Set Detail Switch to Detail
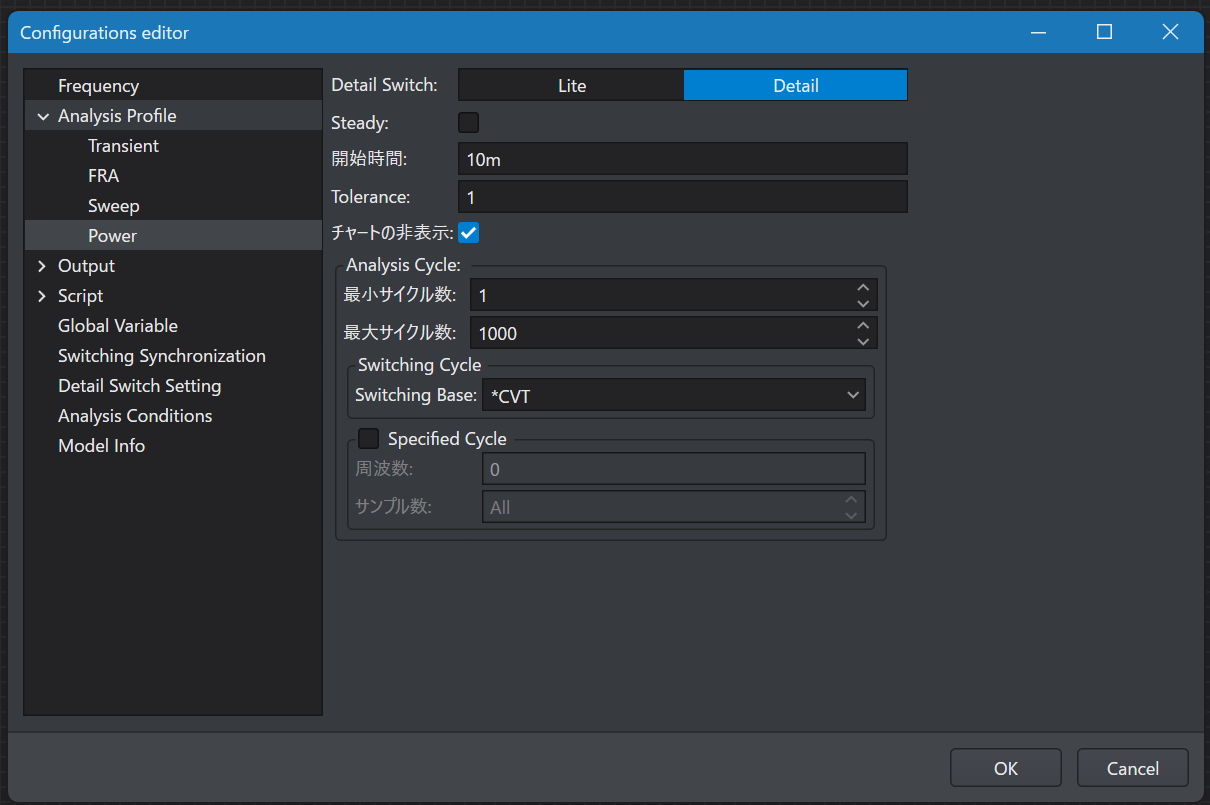The height and width of the screenshot is (805, 1210). click(796, 85)
